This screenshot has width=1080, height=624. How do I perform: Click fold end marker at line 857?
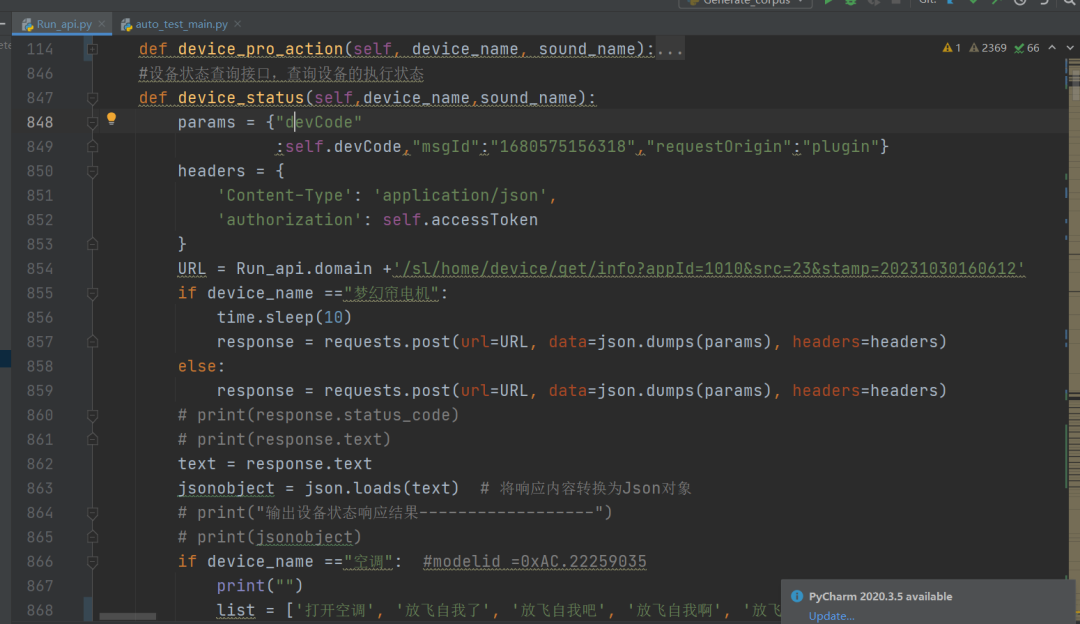92,342
